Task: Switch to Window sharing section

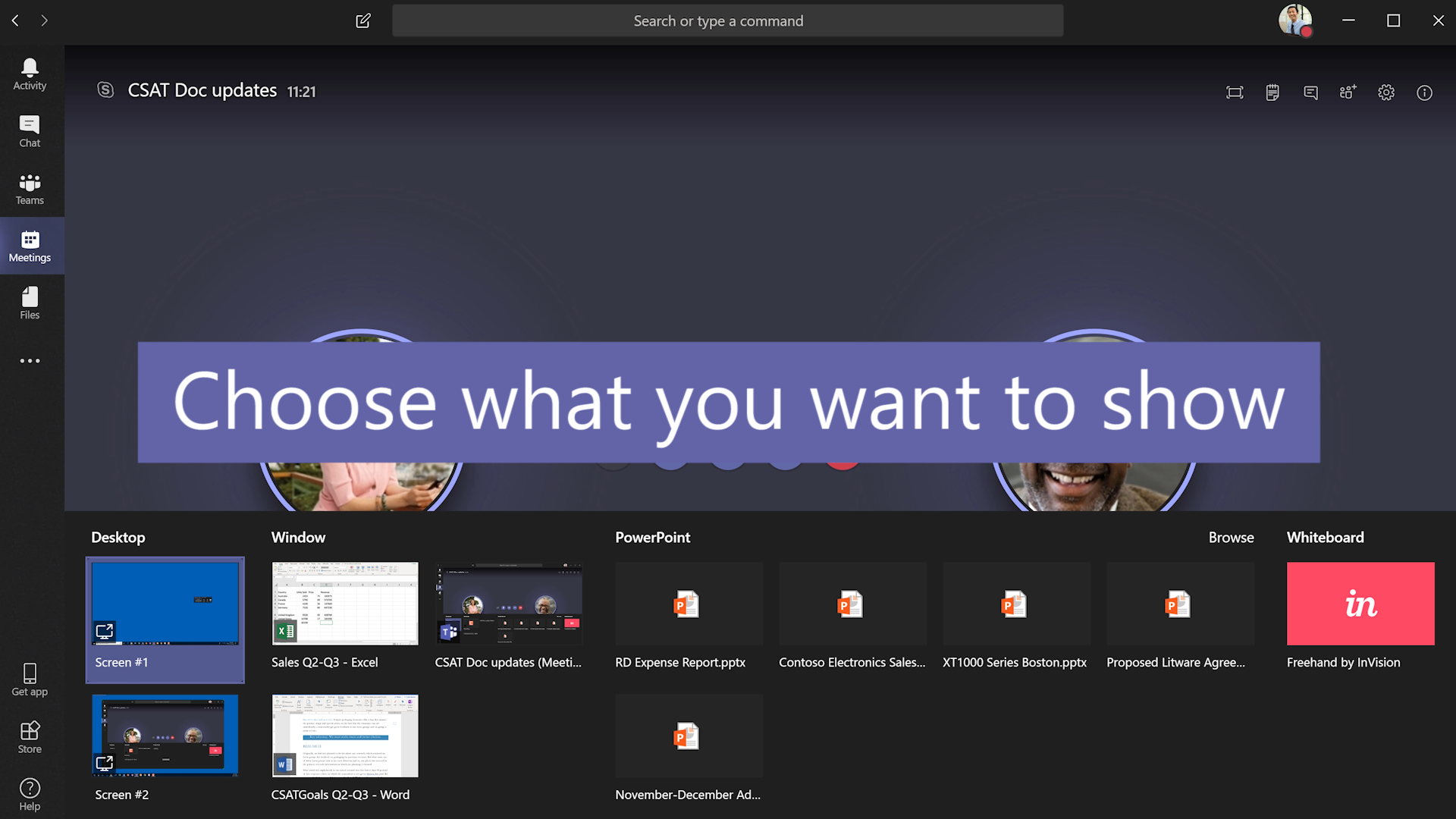Action: point(299,536)
